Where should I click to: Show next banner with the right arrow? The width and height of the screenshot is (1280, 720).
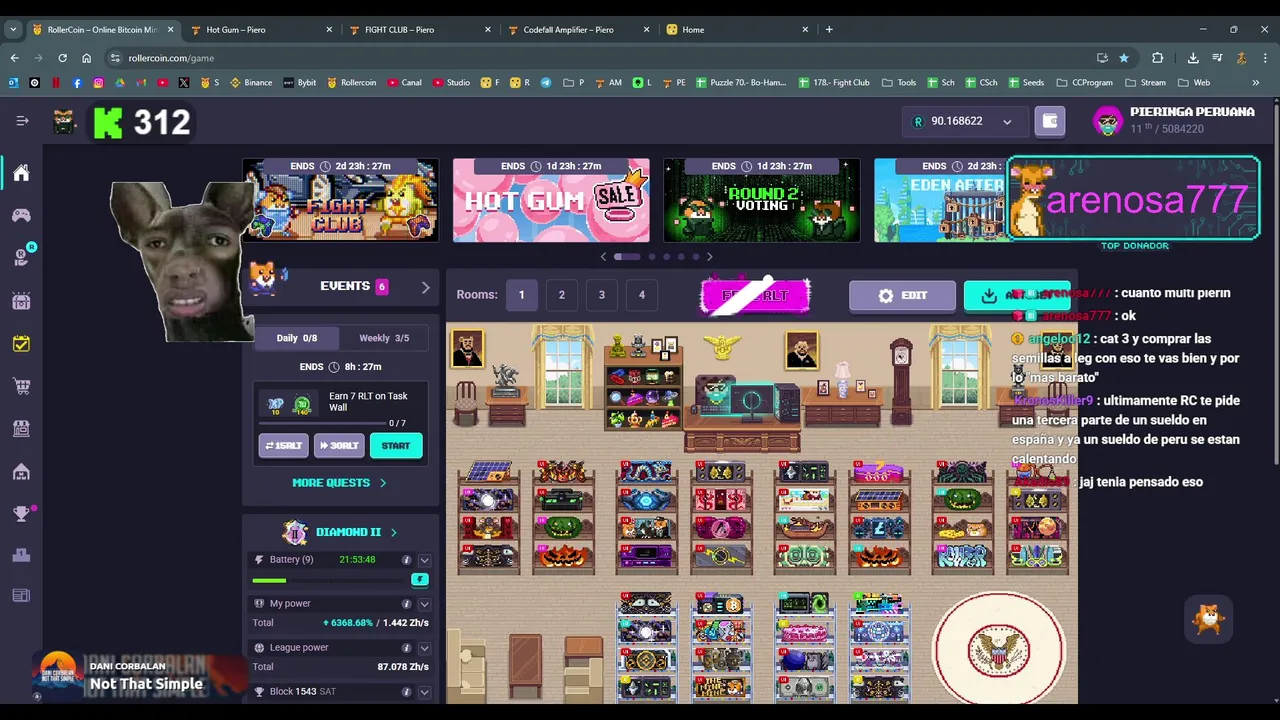[x=709, y=257]
